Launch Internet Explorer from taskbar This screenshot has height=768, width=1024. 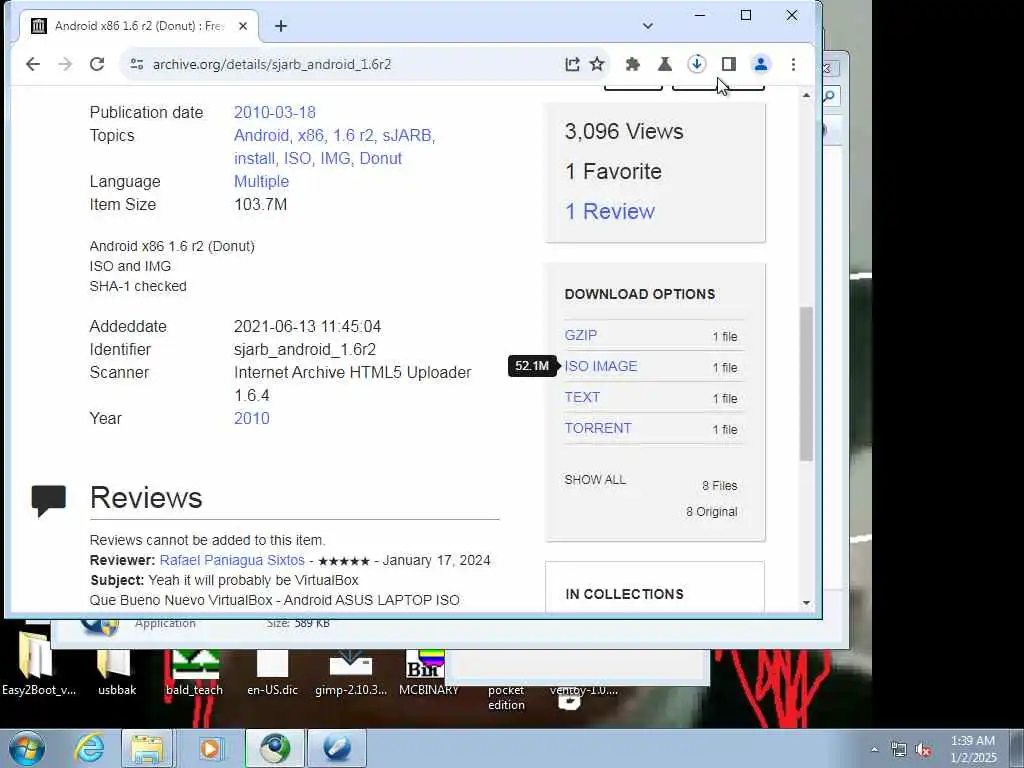[x=89, y=748]
